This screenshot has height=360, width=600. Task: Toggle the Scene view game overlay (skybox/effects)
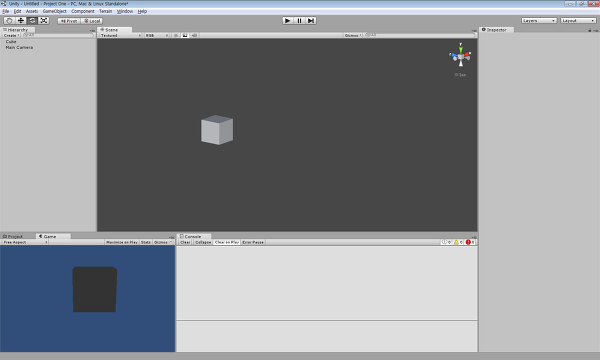[x=185, y=35]
